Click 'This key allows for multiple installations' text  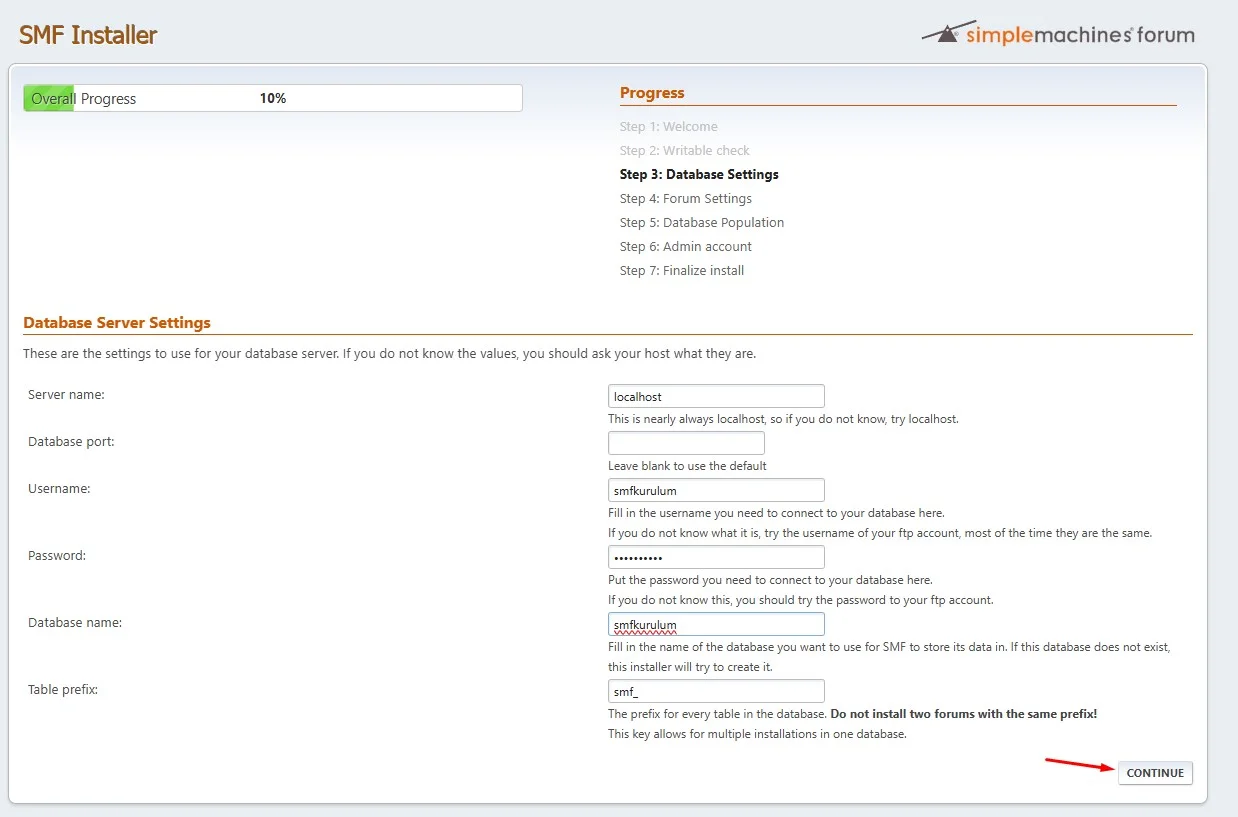click(x=757, y=734)
